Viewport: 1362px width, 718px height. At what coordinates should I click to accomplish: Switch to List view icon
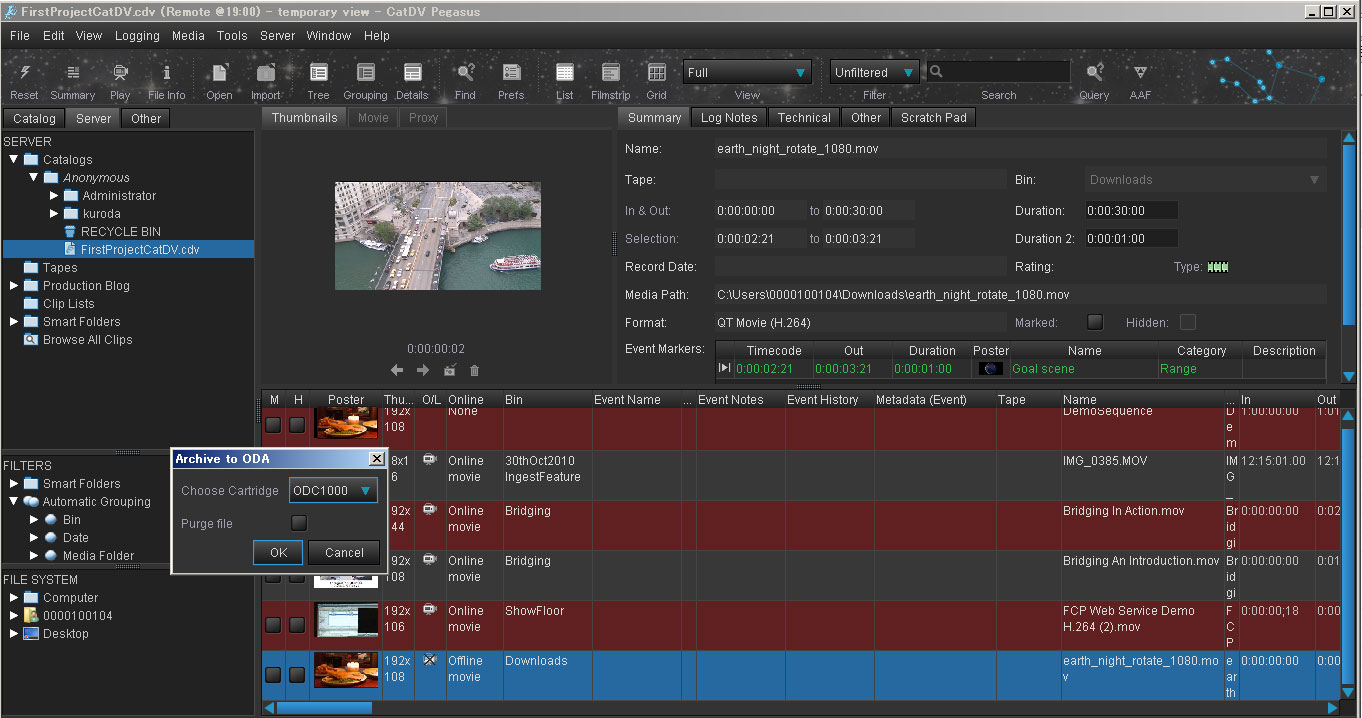pos(565,73)
